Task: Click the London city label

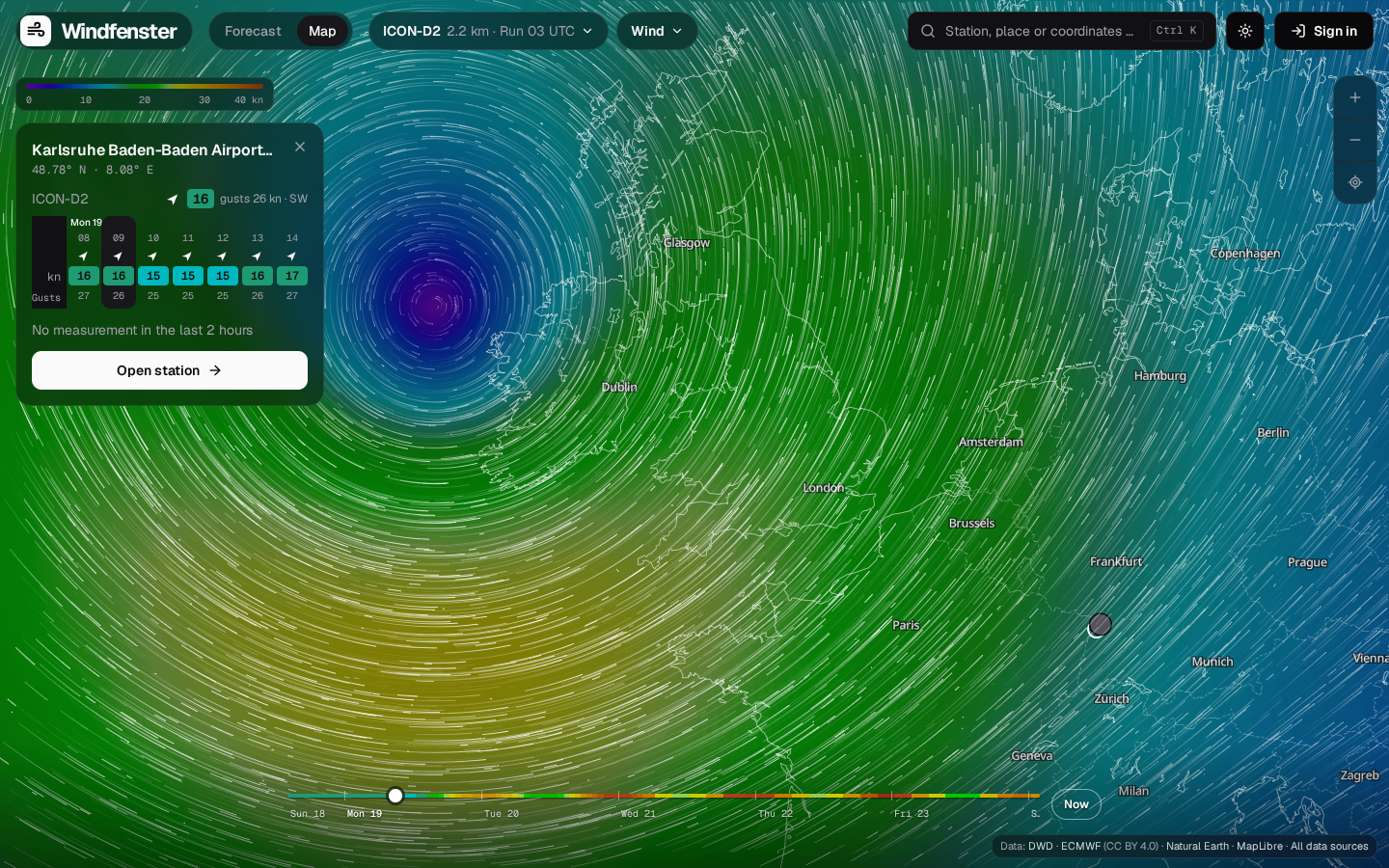Action: [x=824, y=488]
